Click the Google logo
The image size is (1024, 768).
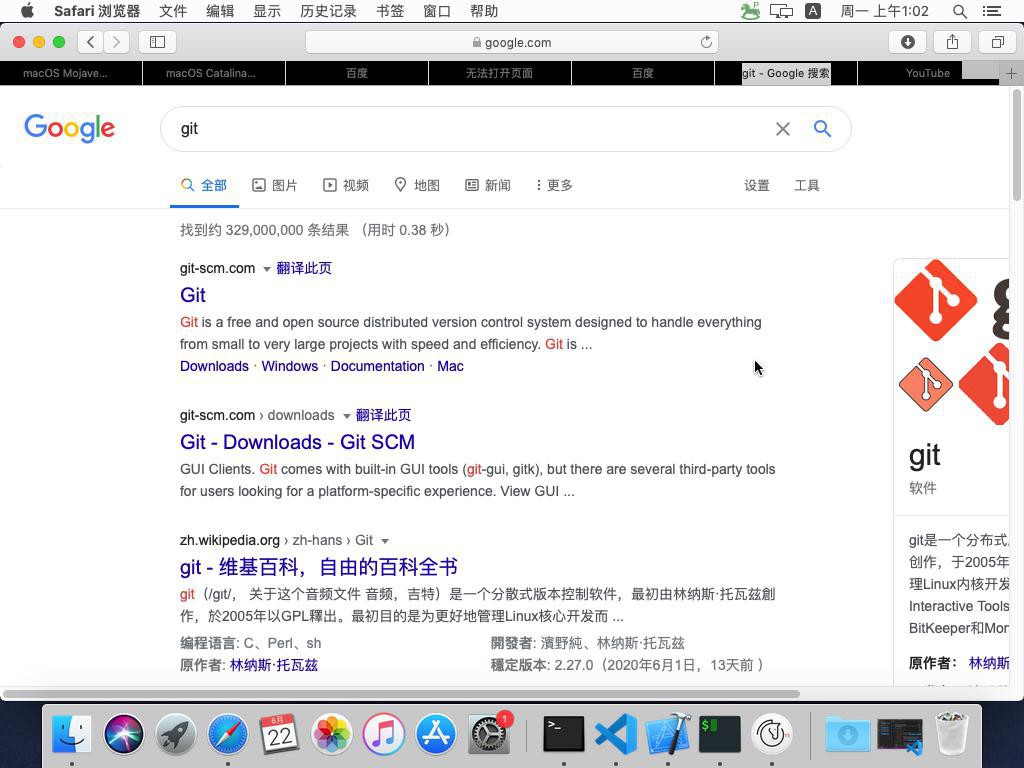pyautogui.click(x=69, y=128)
